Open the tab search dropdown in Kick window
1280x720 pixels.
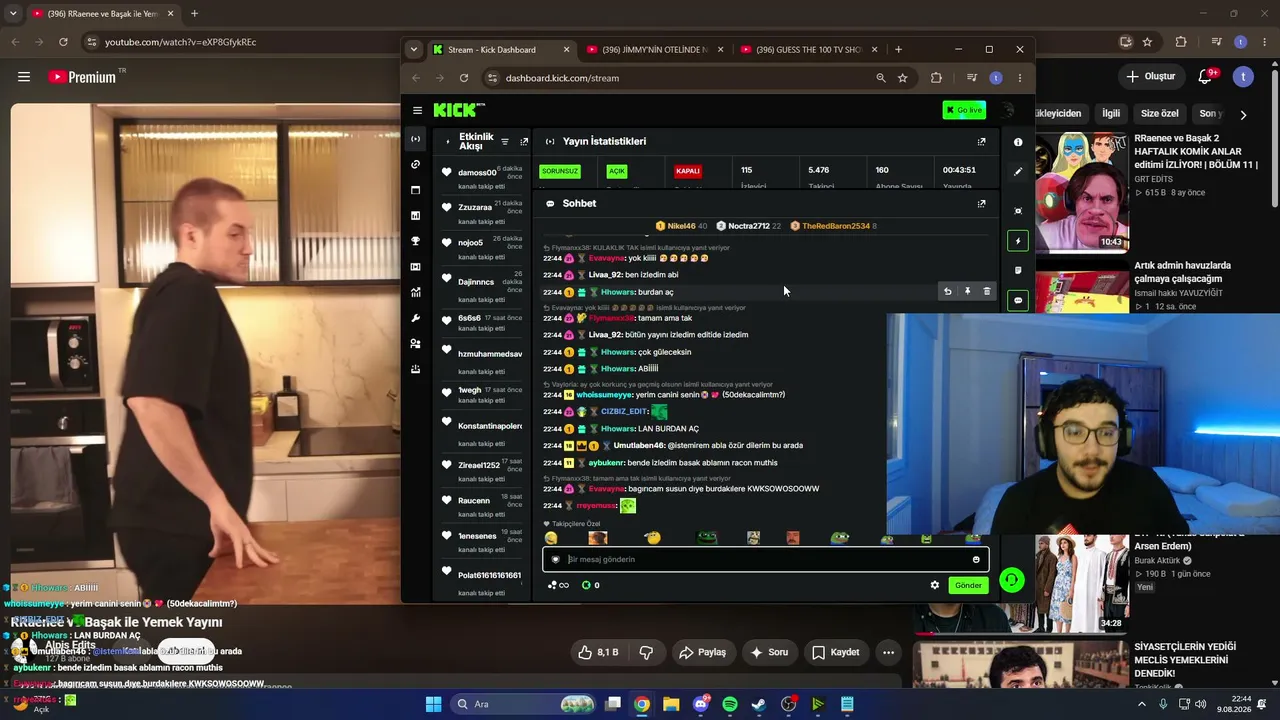coord(414,49)
